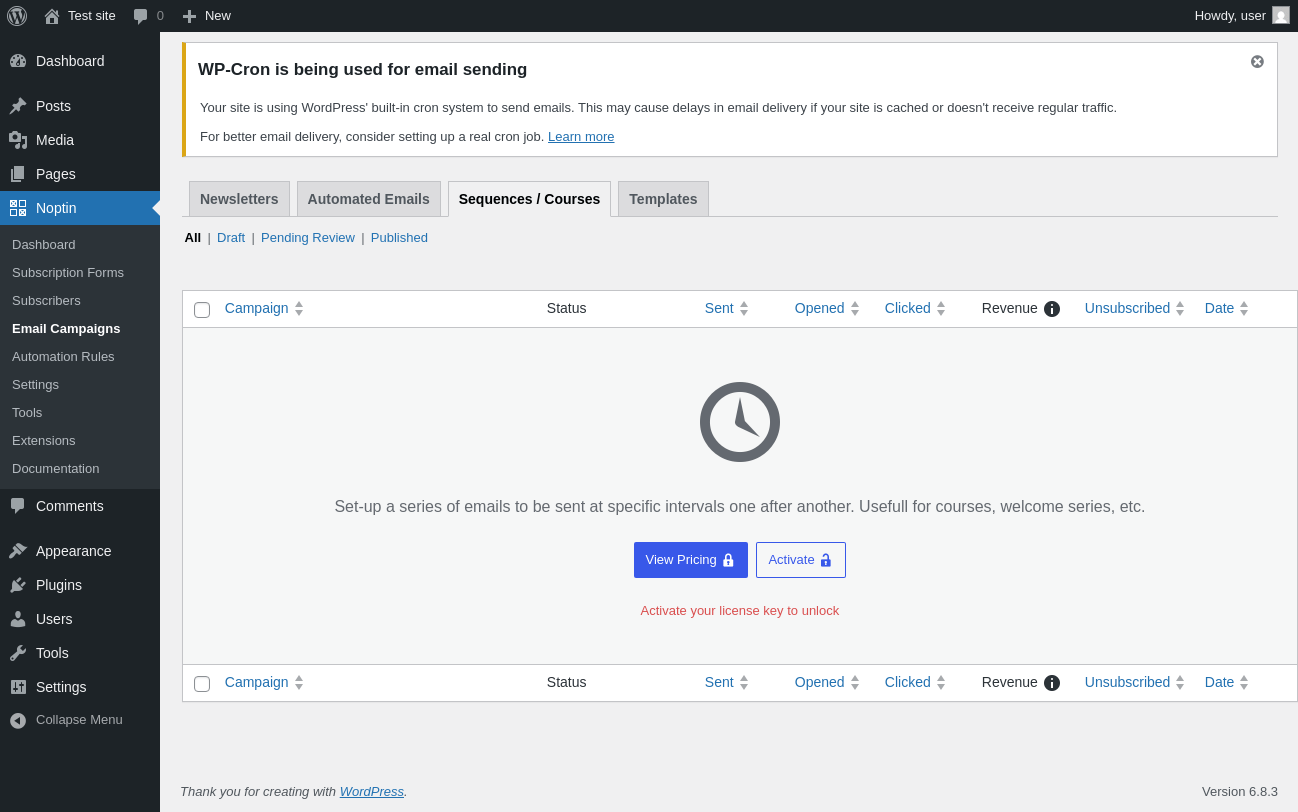Open Email Campaigns in the Noptin submenu
This screenshot has width=1298, height=812.
pyautogui.click(x=66, y=328)
